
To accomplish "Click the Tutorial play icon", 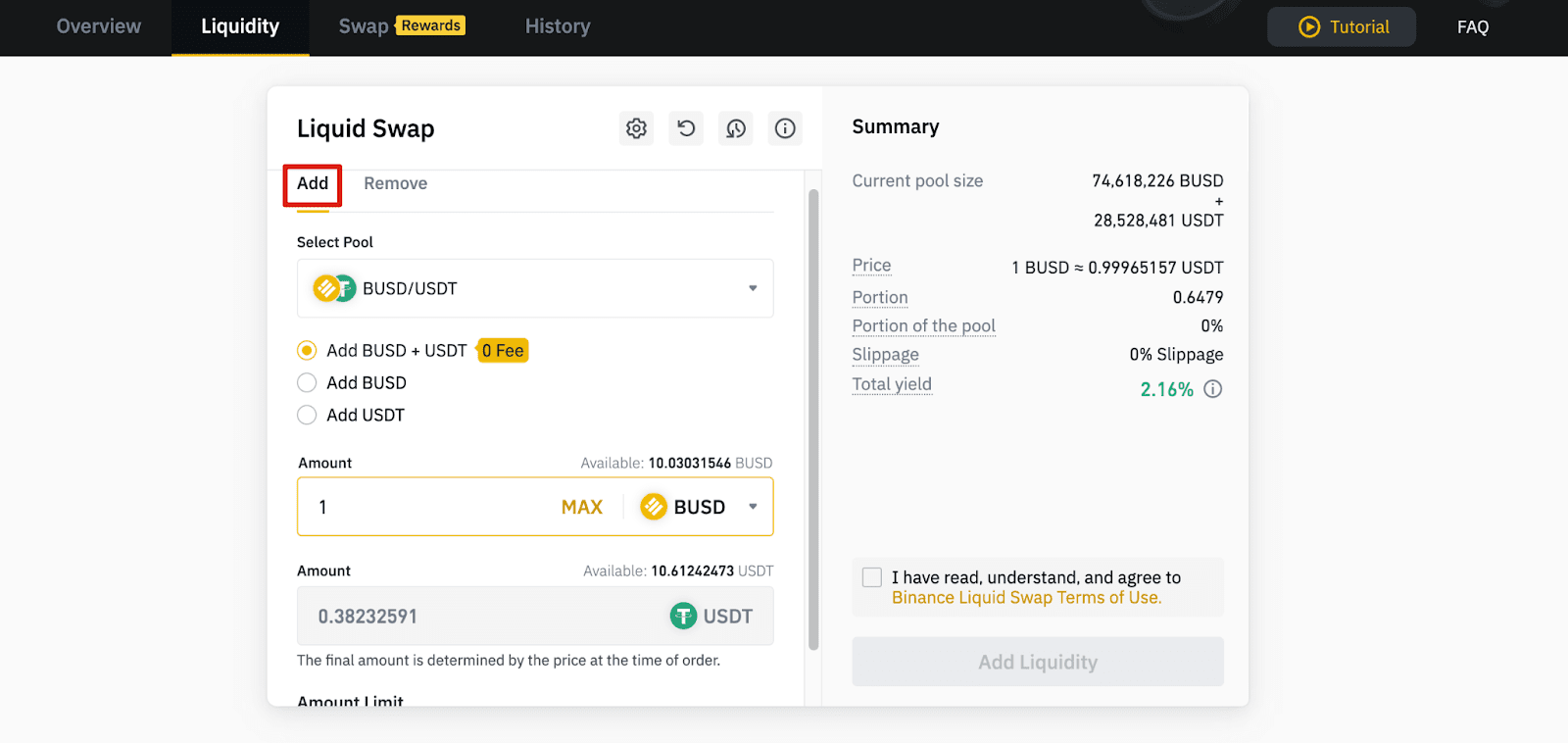I will (x=1309, y=26).
